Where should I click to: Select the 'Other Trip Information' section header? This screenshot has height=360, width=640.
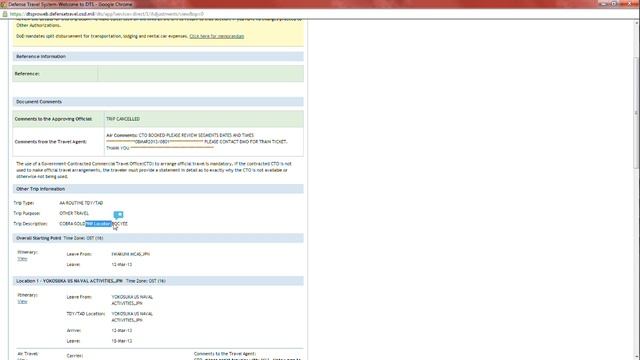pyautogui.click(x=158, y=189)
